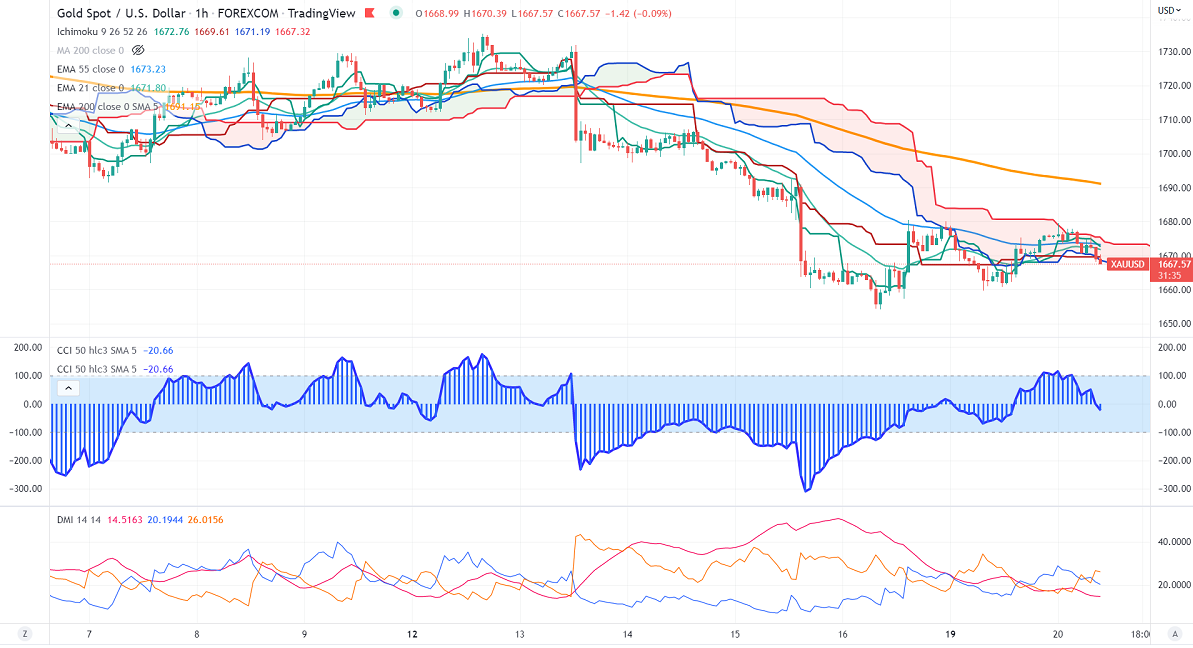Collapse the main chart indicator legend
This screenshot has width=1193, height=648.
pos(68,126)
